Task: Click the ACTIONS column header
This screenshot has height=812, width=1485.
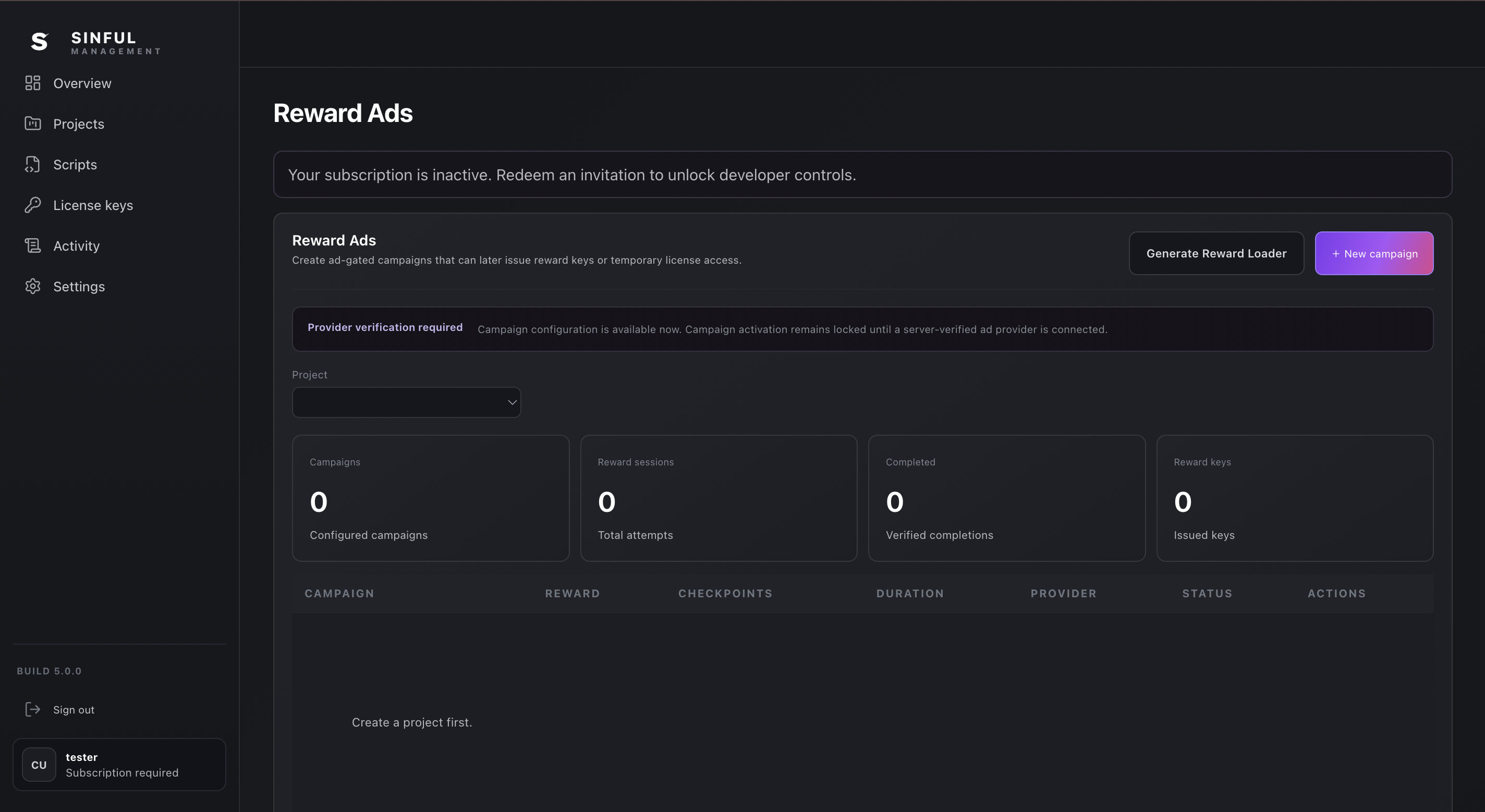Action: coord(1337,594)
